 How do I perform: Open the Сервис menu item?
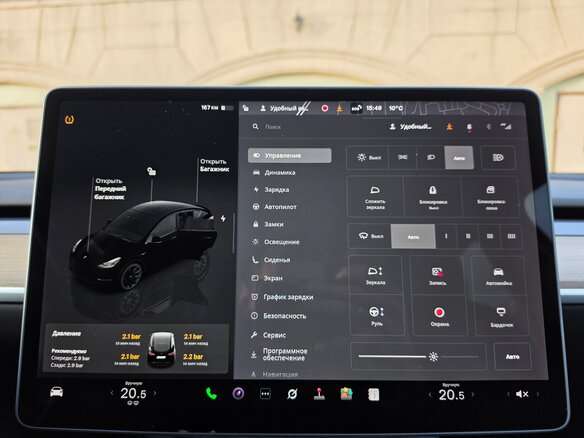click(268, 335)
